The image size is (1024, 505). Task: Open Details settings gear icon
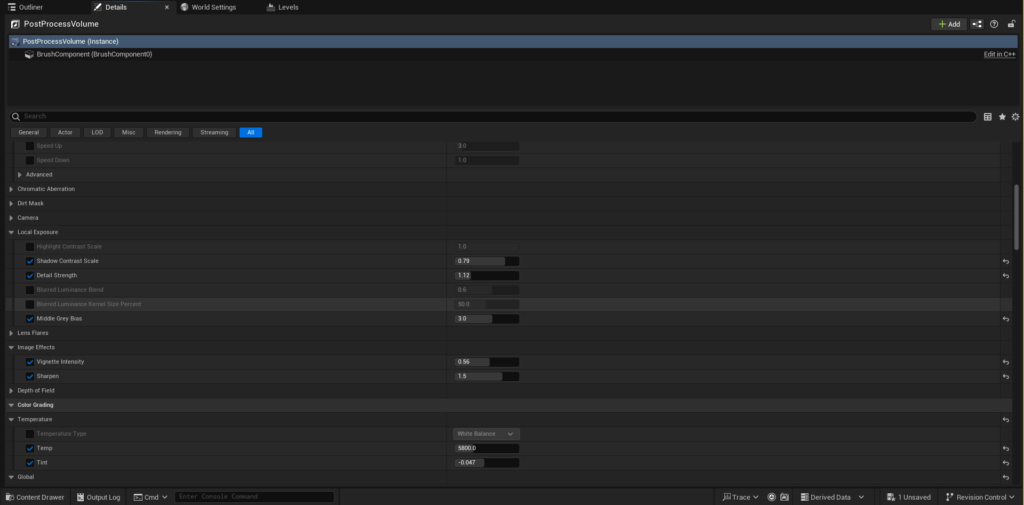(x=1016, y=117)
